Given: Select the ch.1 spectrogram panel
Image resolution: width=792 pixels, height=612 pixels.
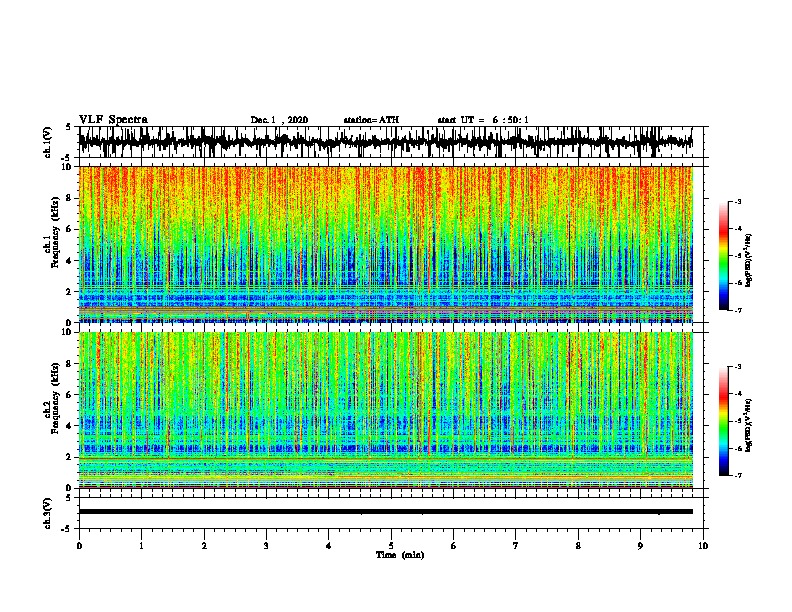Looking at the screenshot, I should tap(386, 244).
